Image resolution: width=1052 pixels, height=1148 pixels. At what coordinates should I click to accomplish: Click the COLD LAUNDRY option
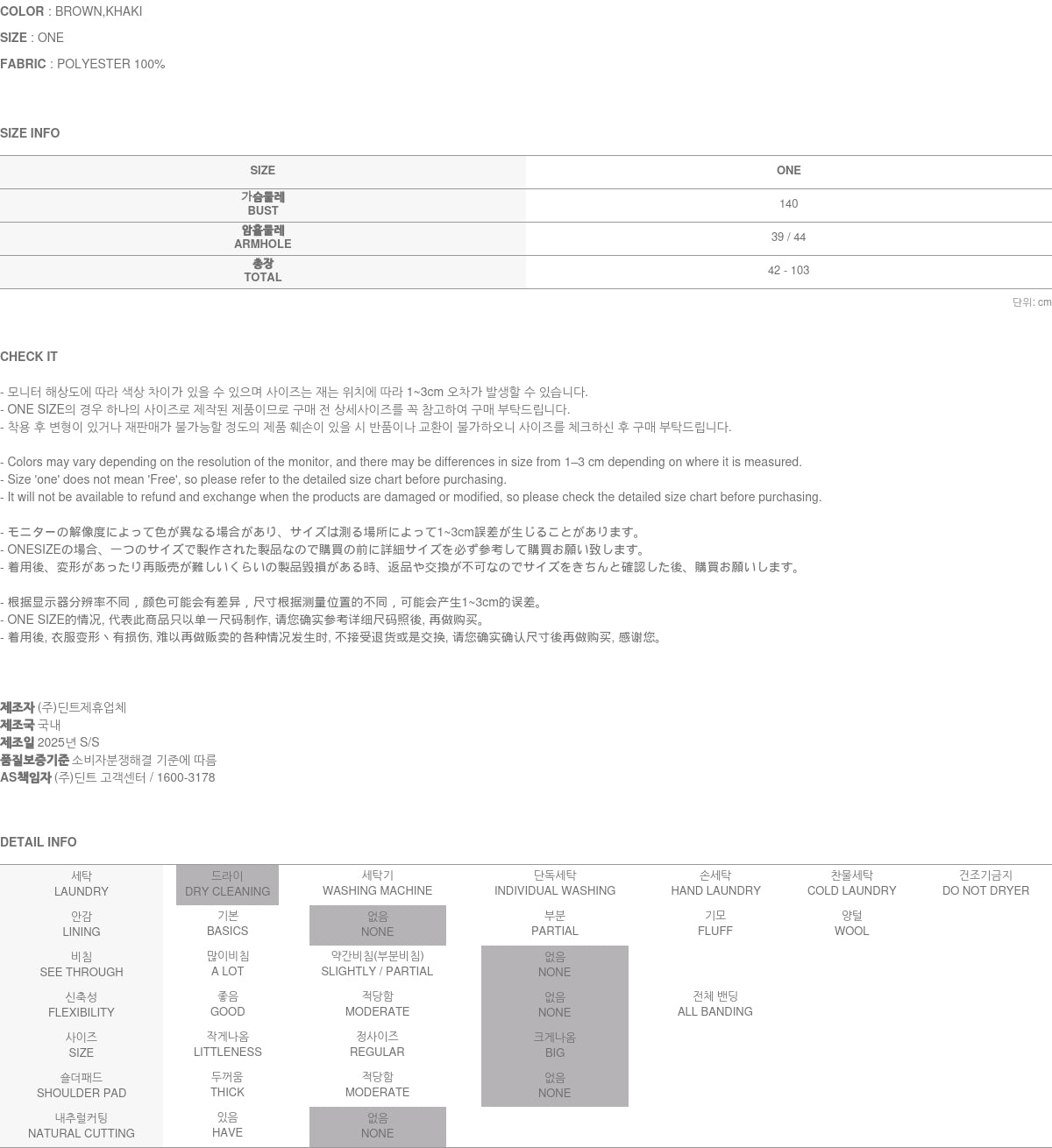tap(851, 883)
